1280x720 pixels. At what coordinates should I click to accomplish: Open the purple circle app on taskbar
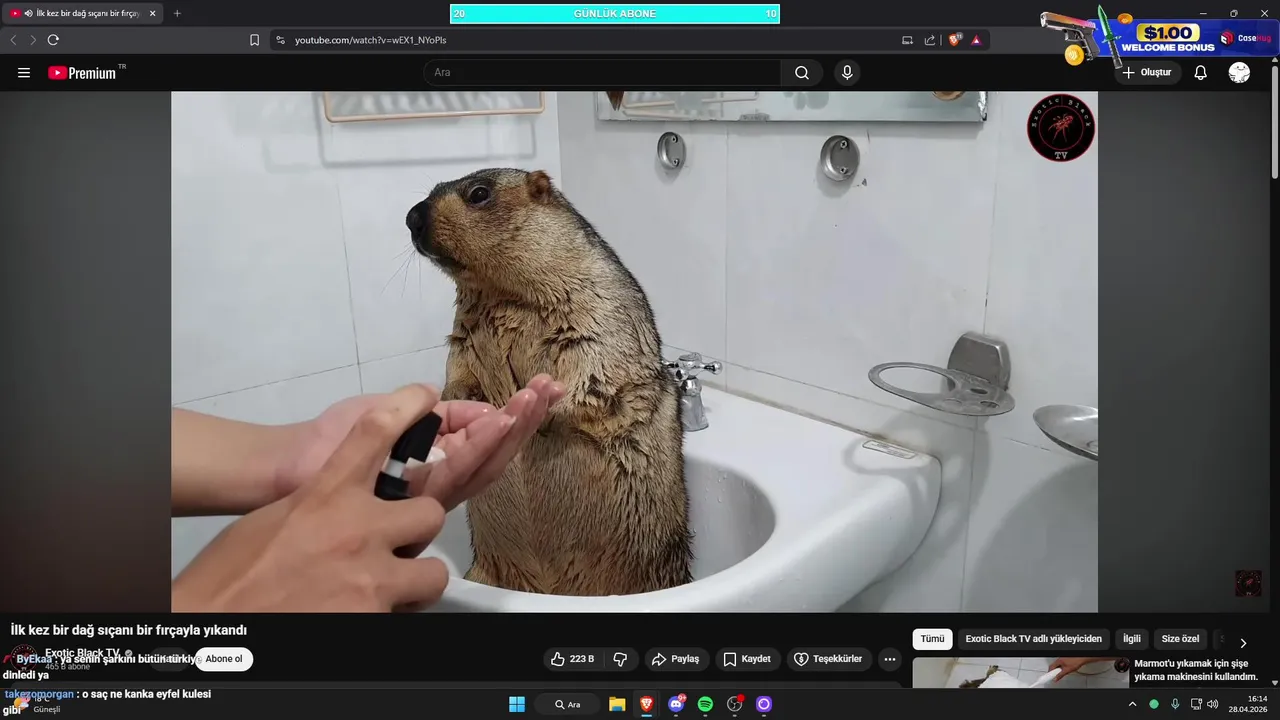coord(764,704)
